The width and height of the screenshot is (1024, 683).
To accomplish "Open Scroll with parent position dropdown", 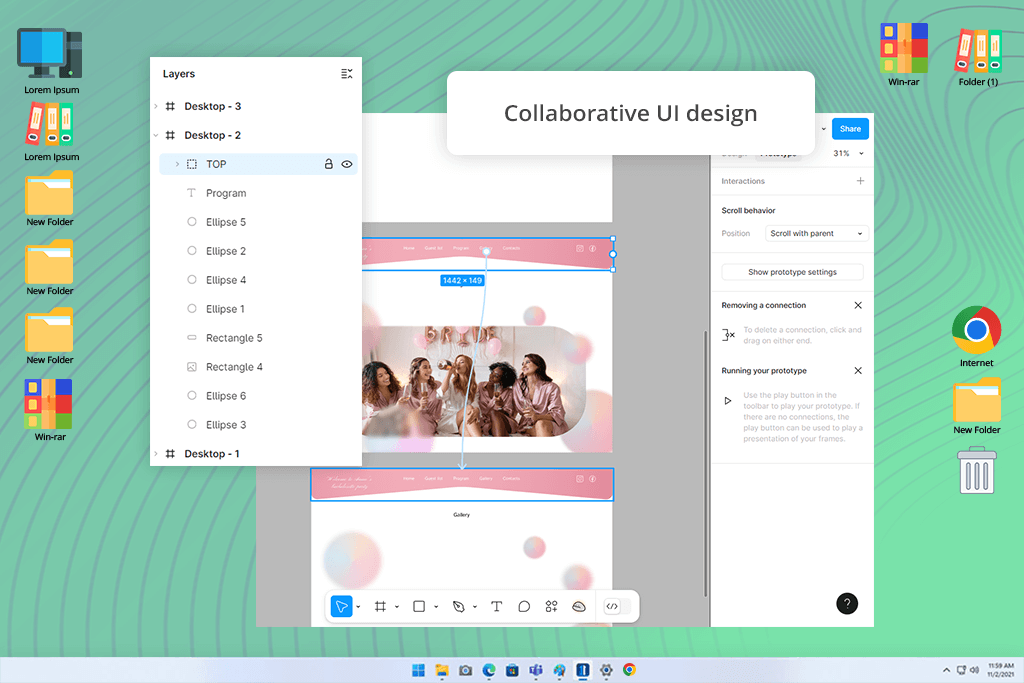I will click(816, 233).
